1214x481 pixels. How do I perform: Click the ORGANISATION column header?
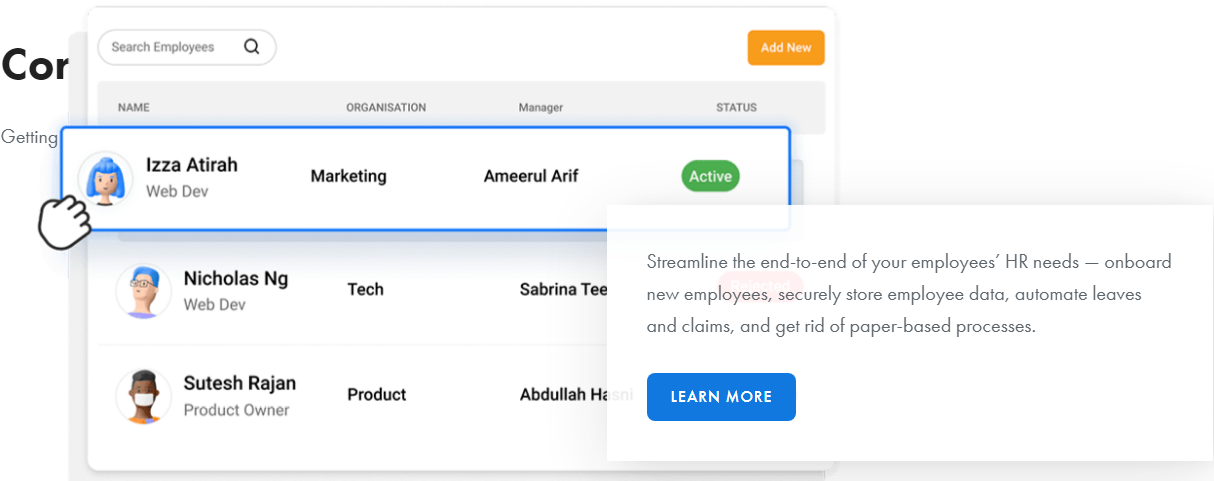click(386, 107)
